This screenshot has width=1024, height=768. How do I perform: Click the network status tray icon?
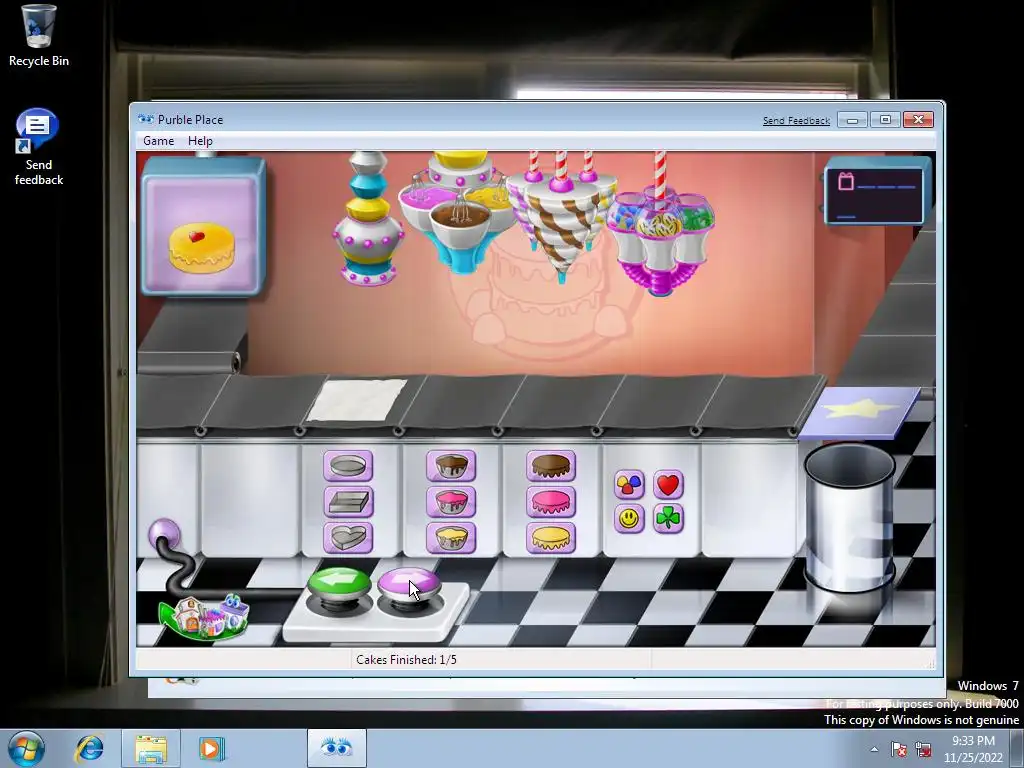click(x=923, y=749)
